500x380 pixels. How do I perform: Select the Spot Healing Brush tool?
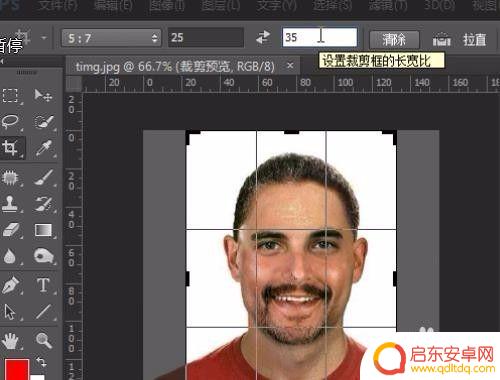(10, 177)
